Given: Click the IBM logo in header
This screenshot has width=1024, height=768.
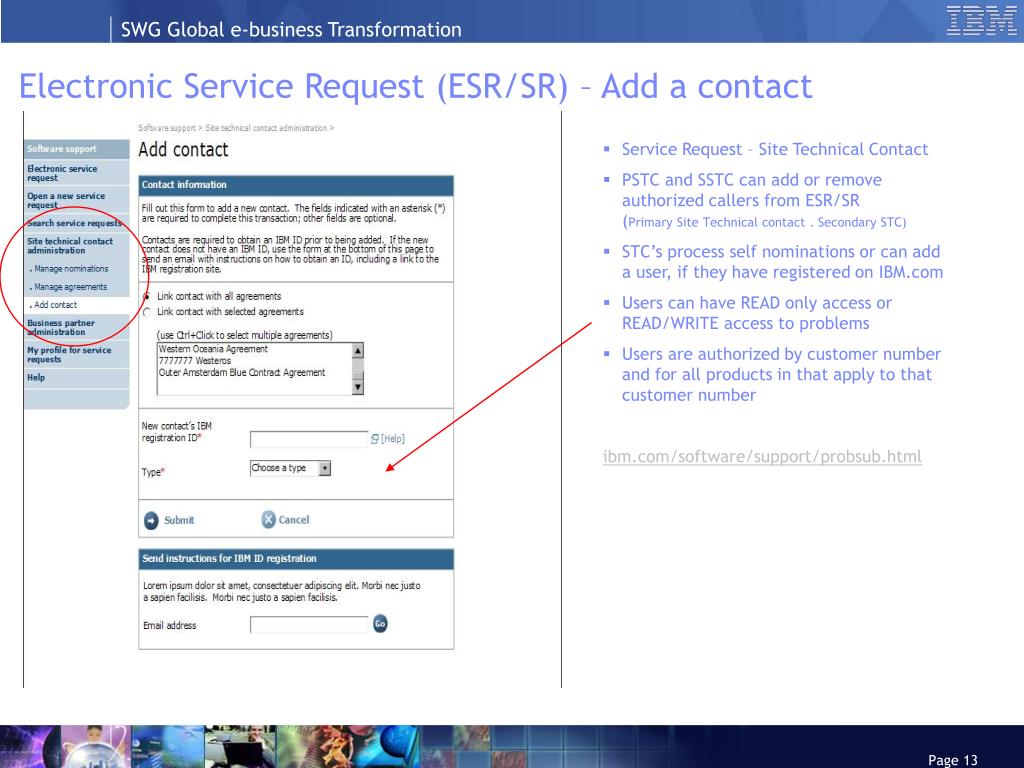Looking at the screenshot, I should click(x=981, y=20).
